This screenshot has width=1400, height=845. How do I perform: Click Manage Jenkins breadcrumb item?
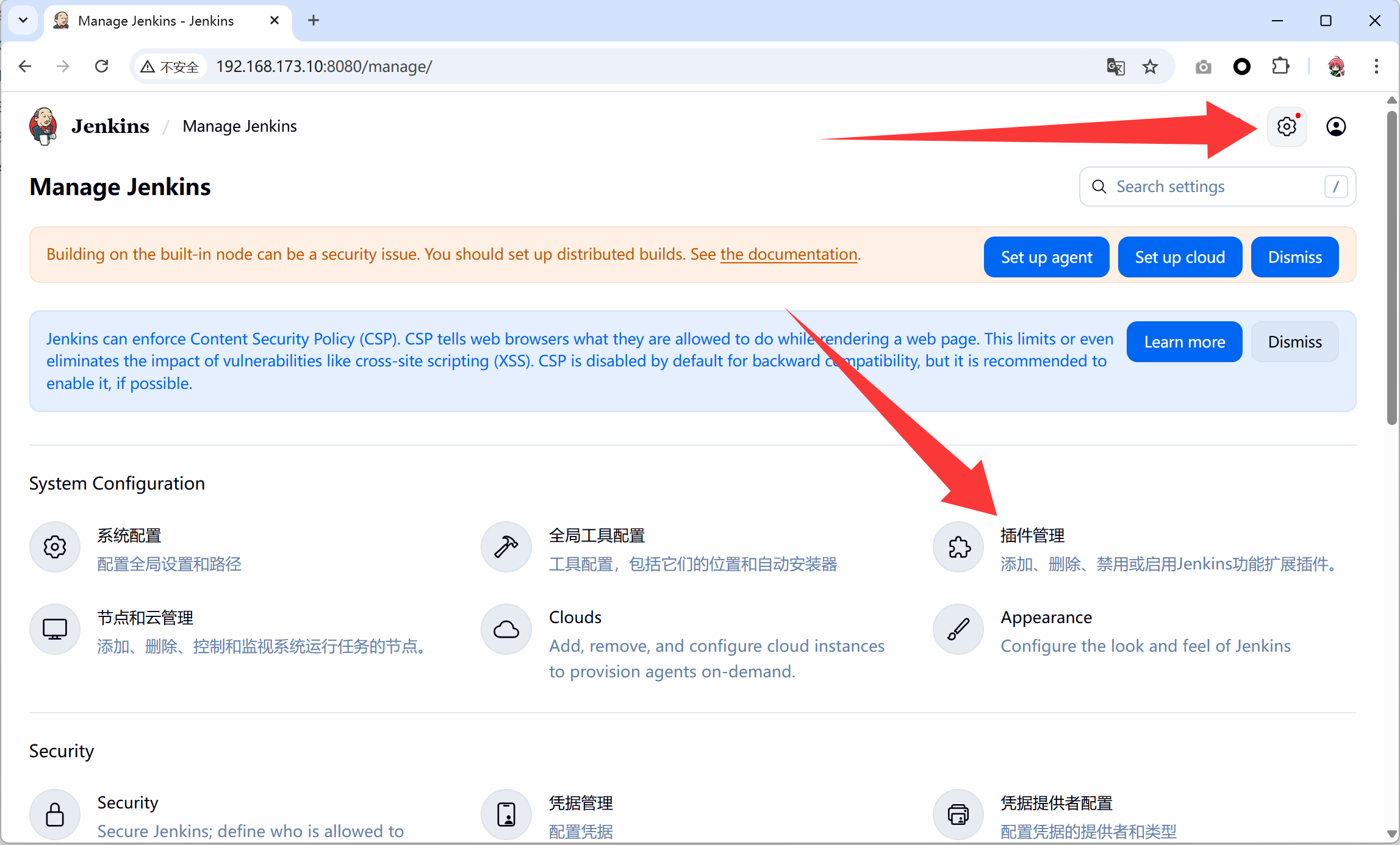pyautogui.click(x=240, y=126)
